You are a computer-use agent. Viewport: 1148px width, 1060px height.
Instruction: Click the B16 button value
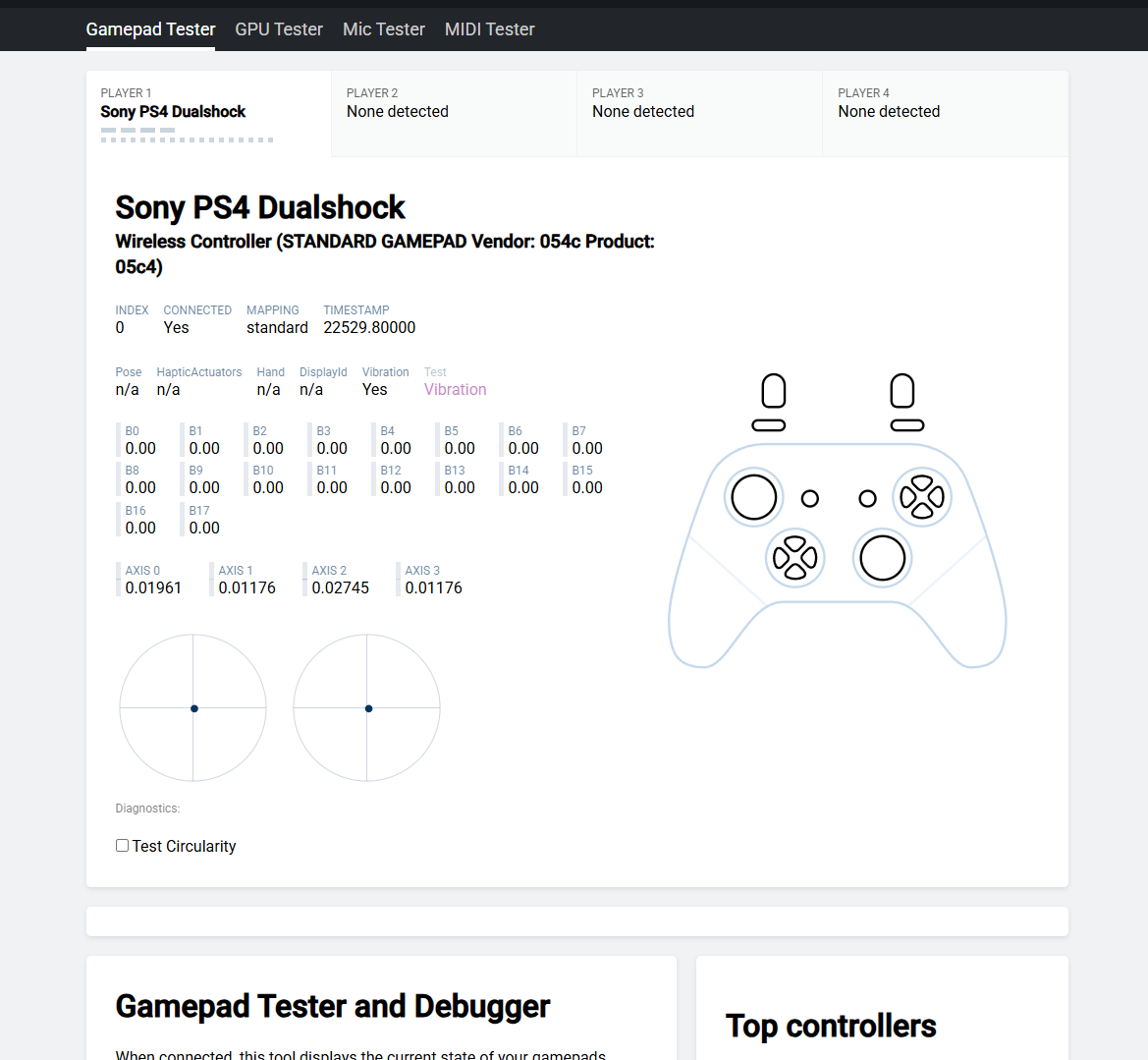pos(140,529)
